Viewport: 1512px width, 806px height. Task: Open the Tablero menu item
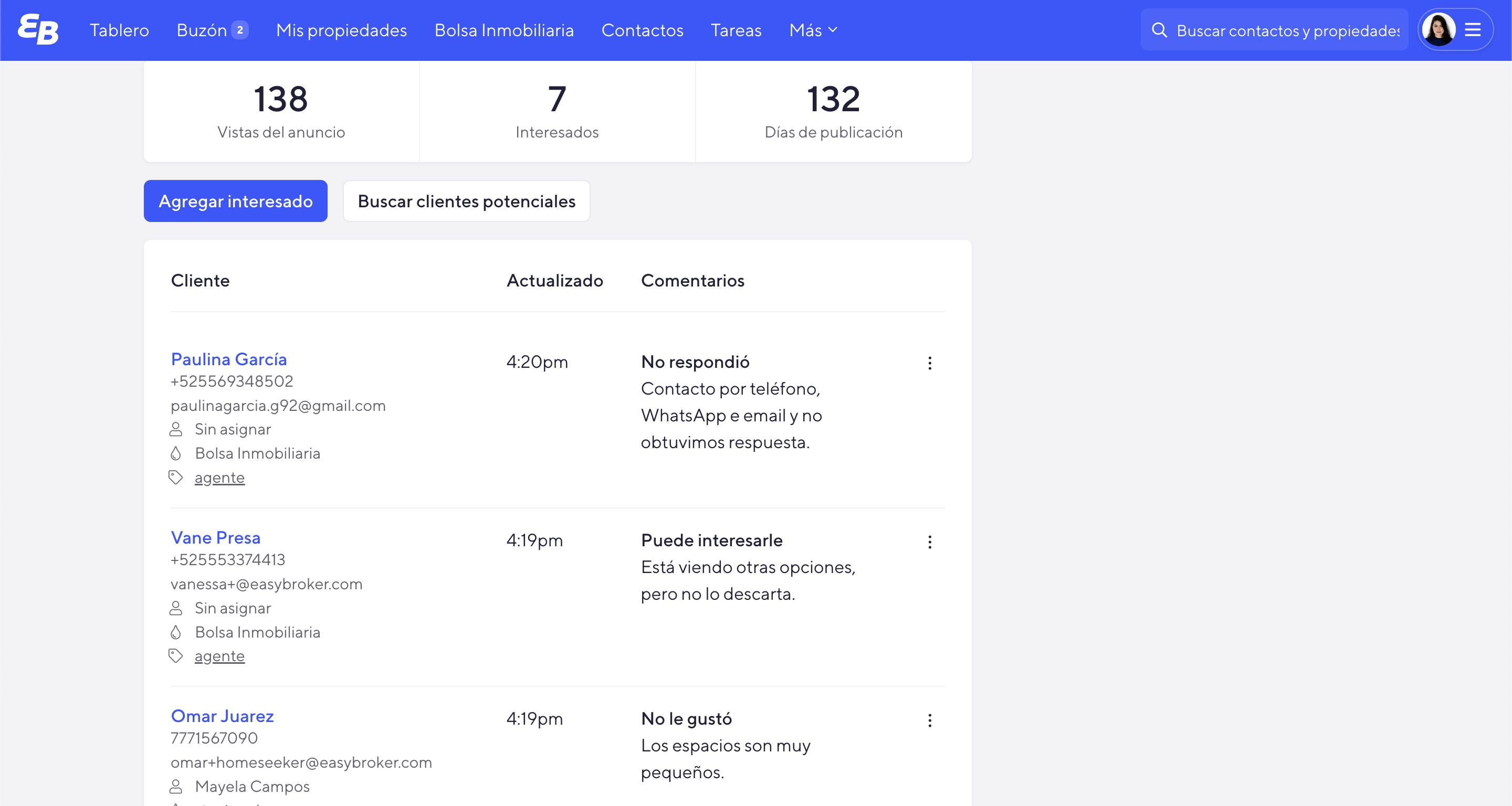coord(119,30)
